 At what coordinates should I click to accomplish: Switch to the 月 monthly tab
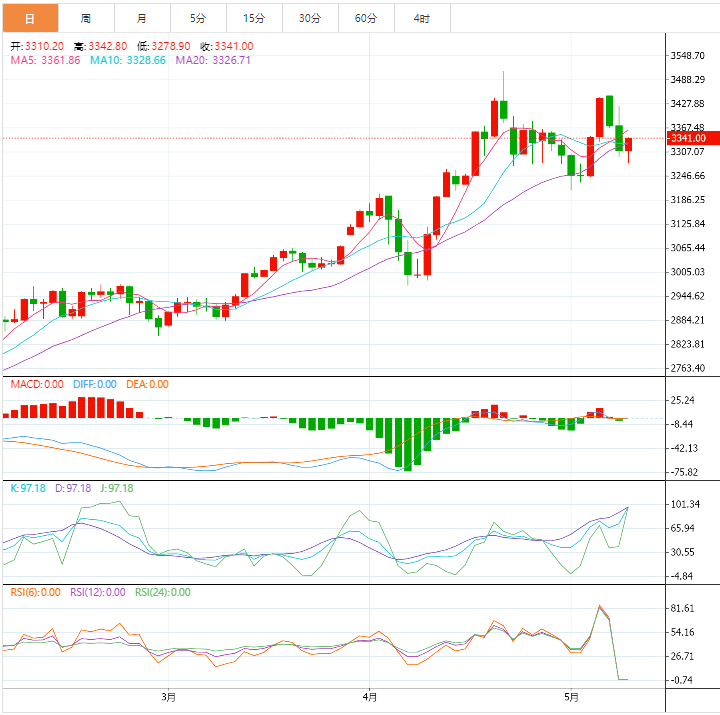point(142,18)
